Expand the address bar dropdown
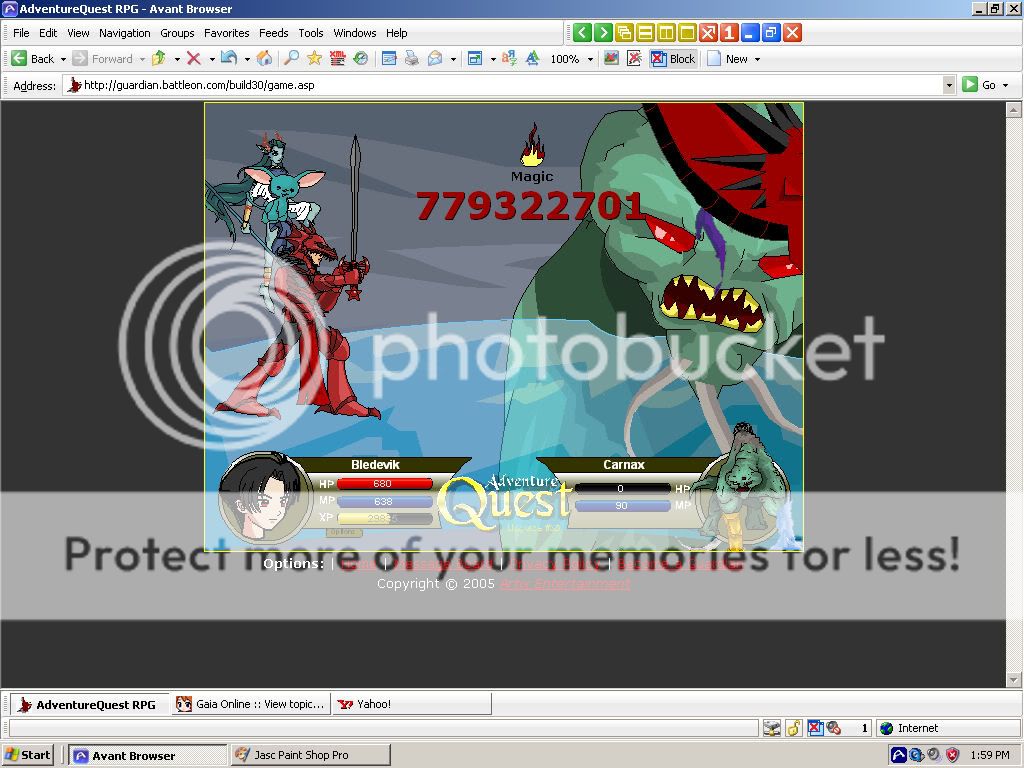Viewport: 1024px width, 768px height. tap(949, 85)
